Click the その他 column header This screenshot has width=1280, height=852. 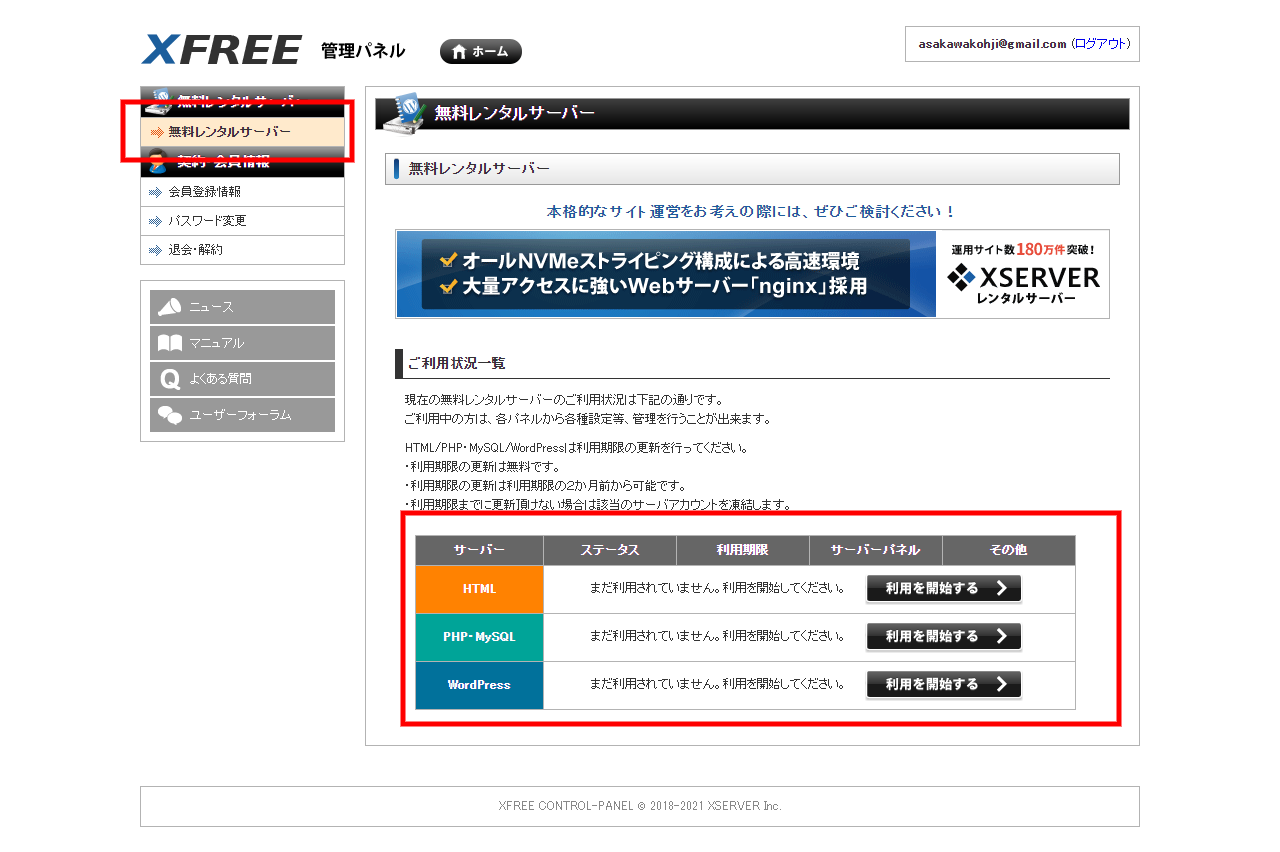(1009, 550)
